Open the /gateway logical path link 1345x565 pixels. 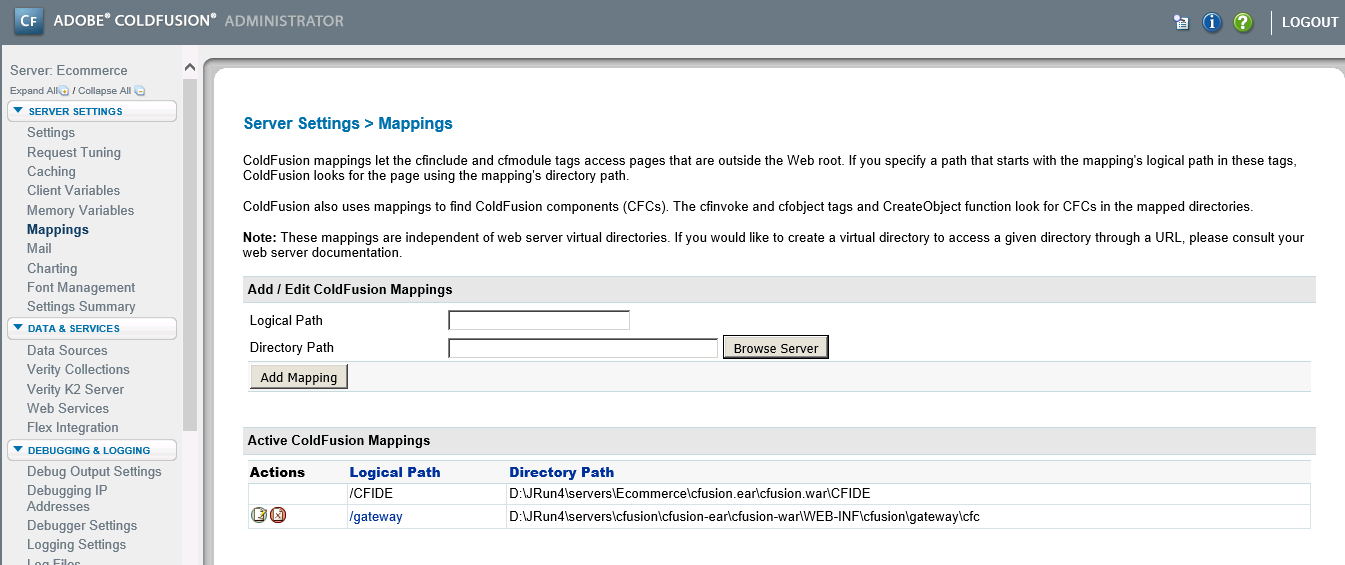(376, 517)
